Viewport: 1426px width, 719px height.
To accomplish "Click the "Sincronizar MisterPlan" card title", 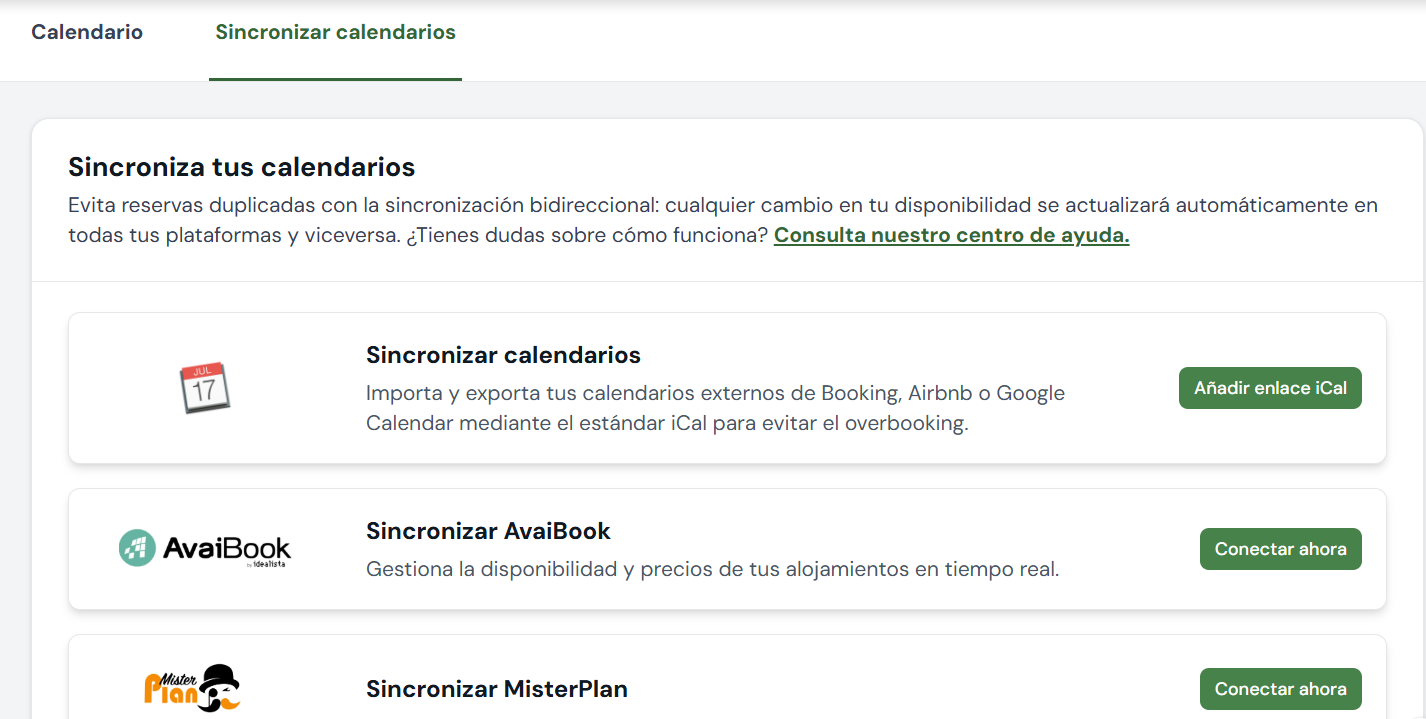I will pyautogui.click(x=496, y=689).
